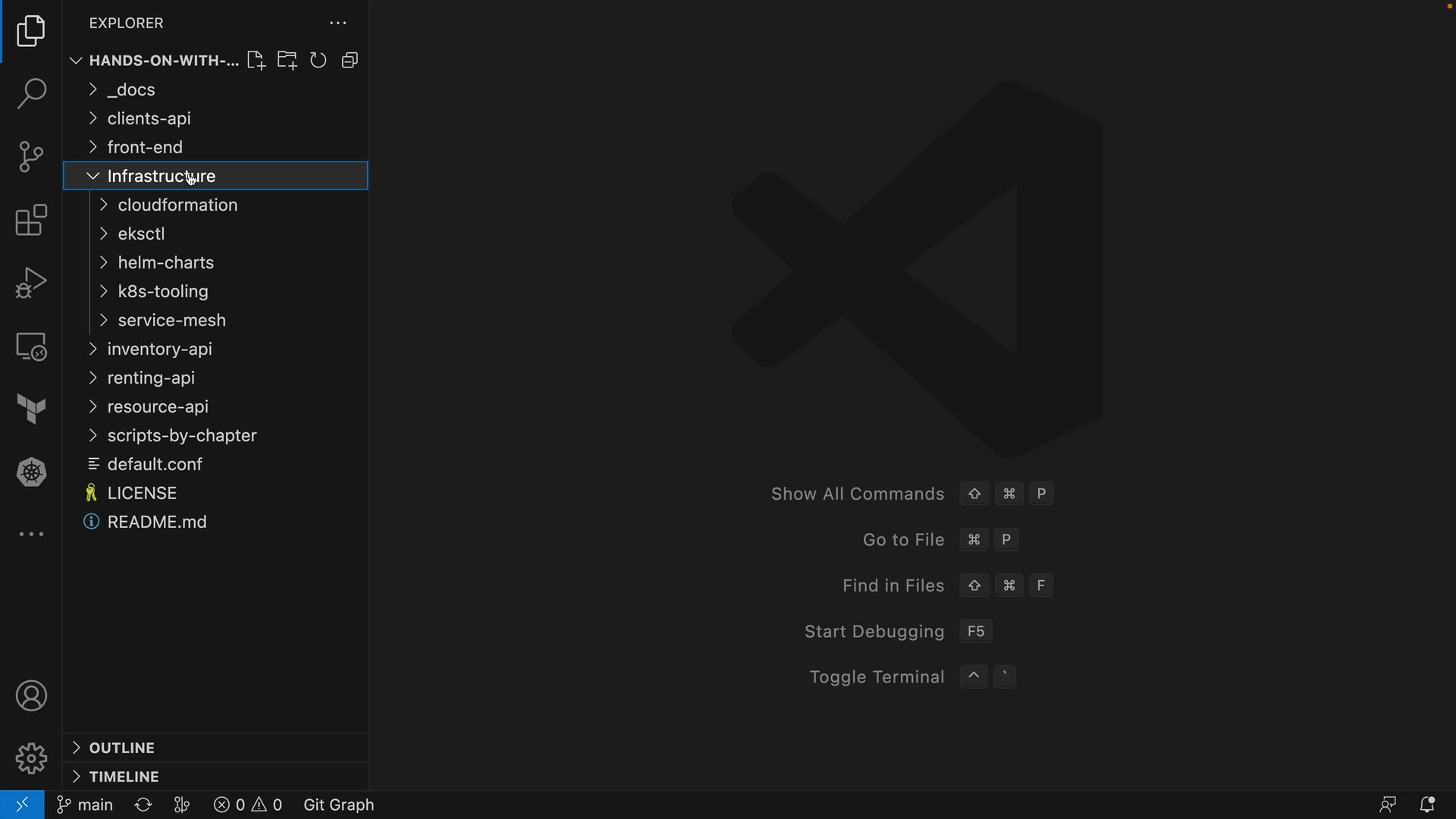Screen dimensions: 1456x819
Task: Open the Manage gear menu
Action: [x=31, y=758]
